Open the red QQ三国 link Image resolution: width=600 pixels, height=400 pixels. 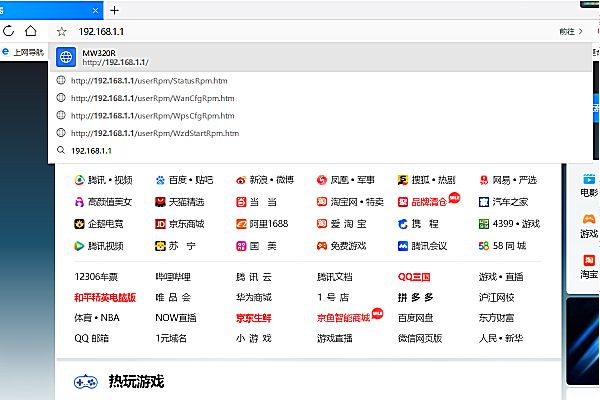[414, 277]
